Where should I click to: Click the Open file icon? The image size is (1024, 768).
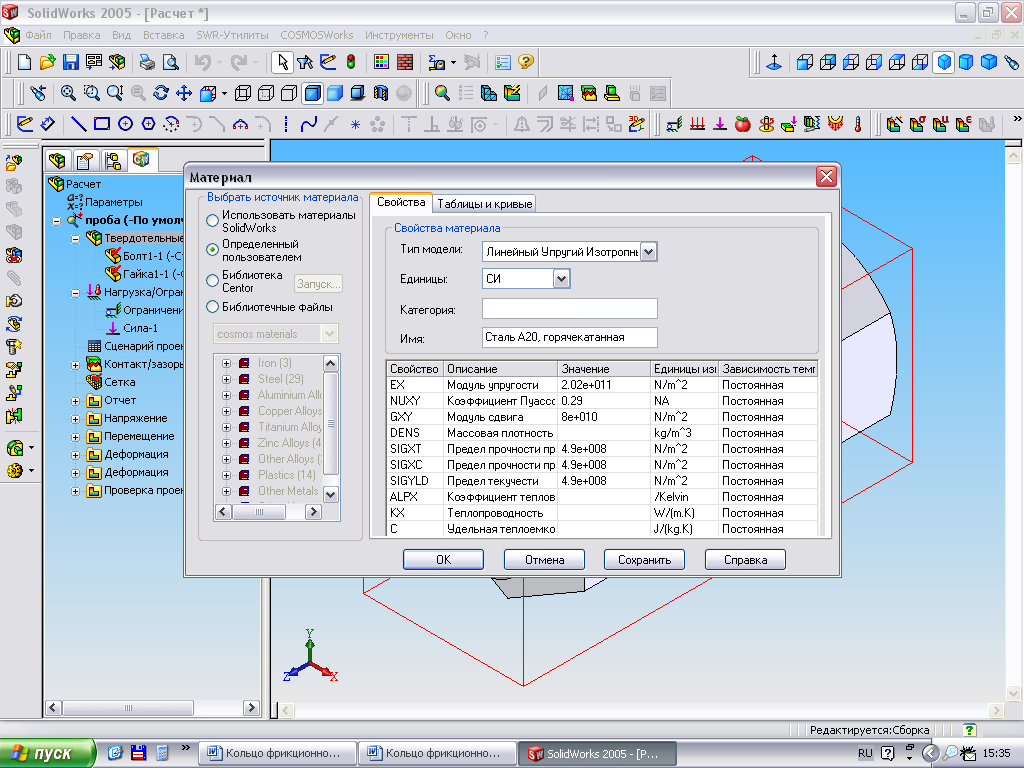coord(47,62)
